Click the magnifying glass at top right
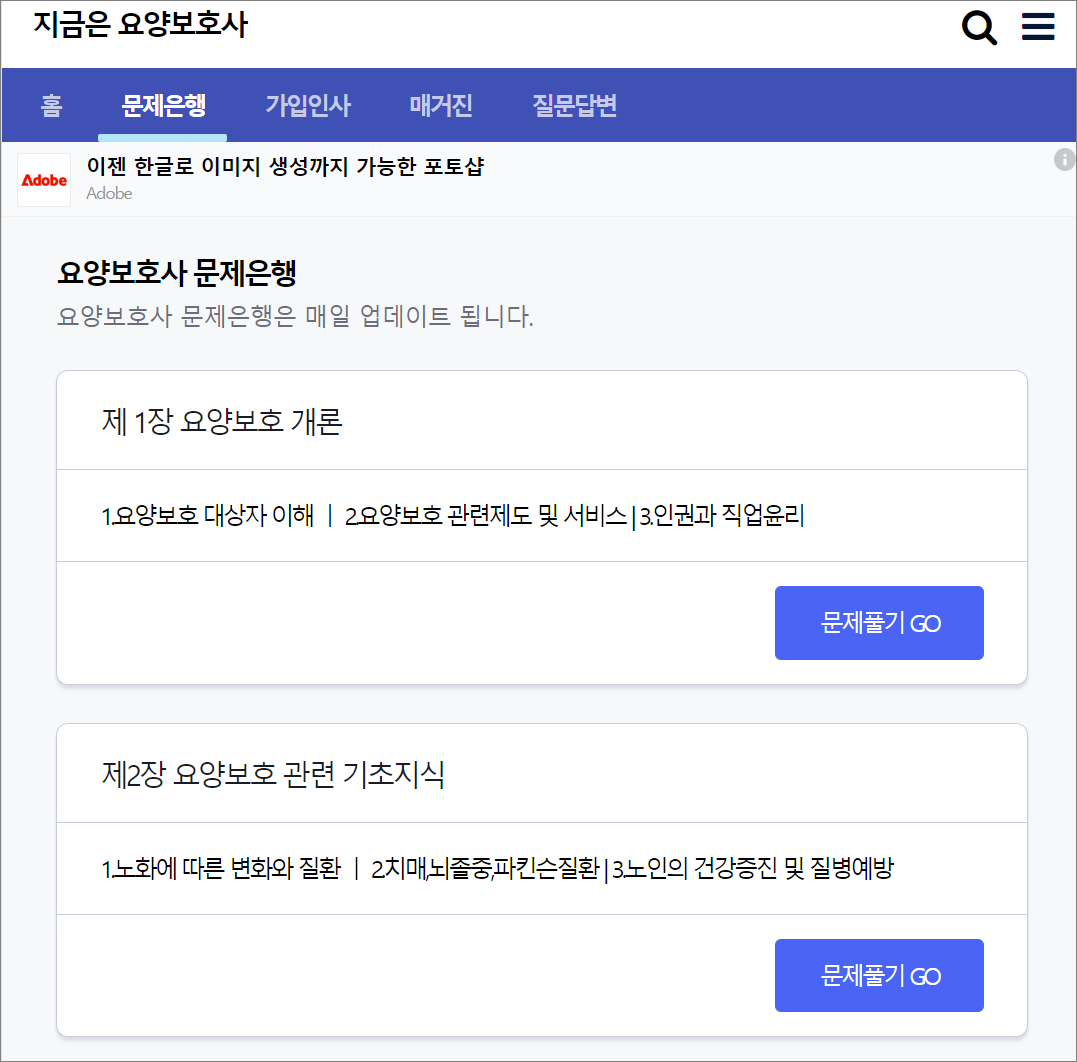Screen dimensions: 1077x1062 click(x=979, y=27)
